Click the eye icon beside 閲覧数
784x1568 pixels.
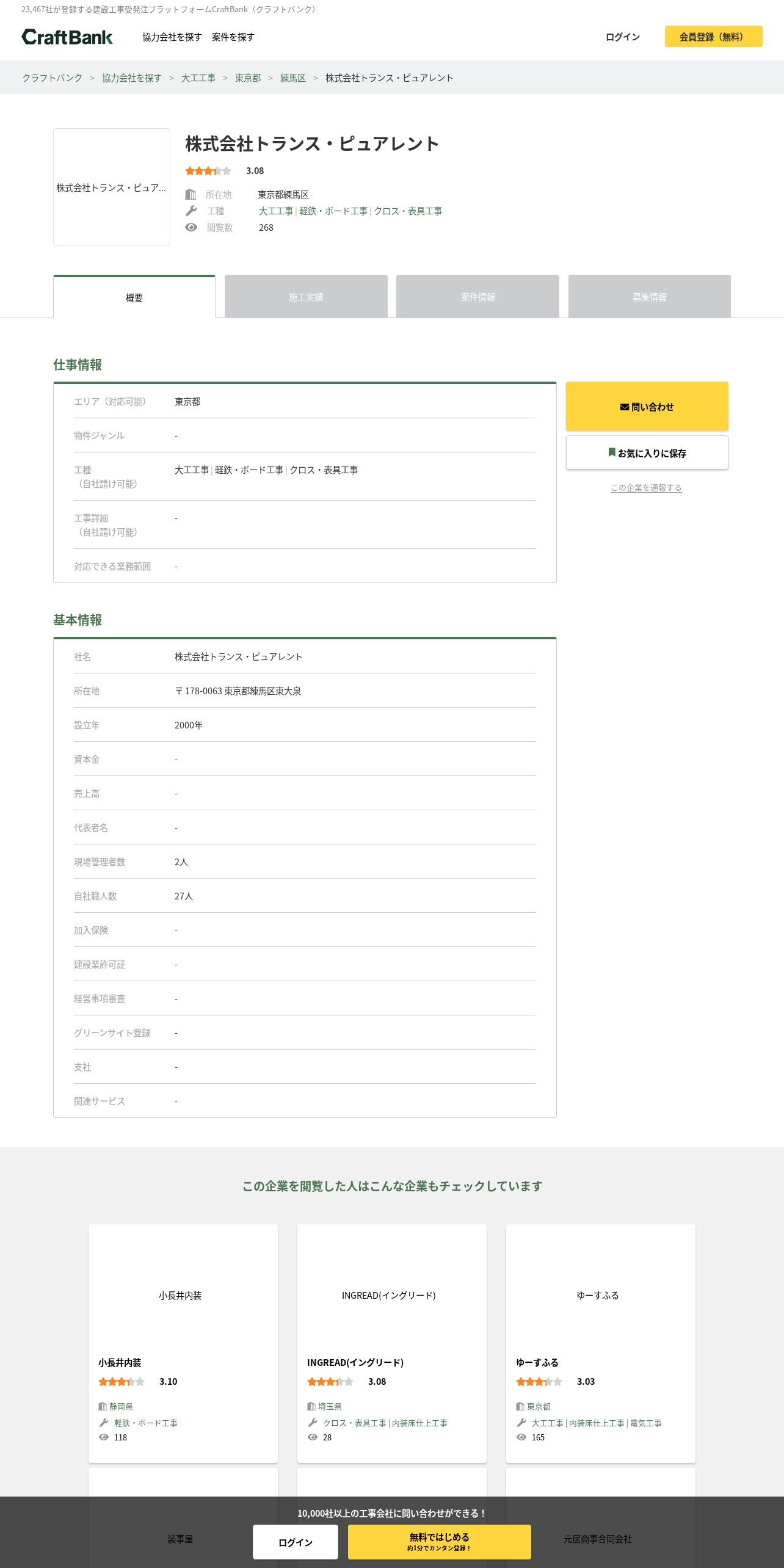click(x=191, y=227)
